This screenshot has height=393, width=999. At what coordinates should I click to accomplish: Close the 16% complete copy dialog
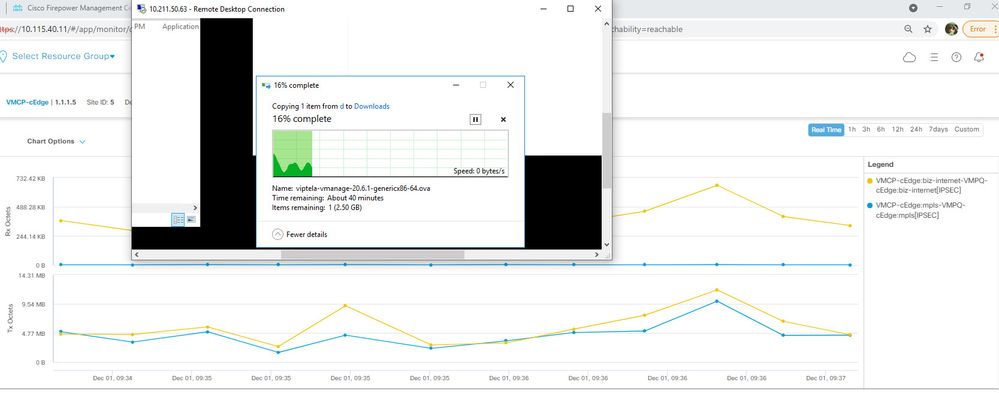510,85
